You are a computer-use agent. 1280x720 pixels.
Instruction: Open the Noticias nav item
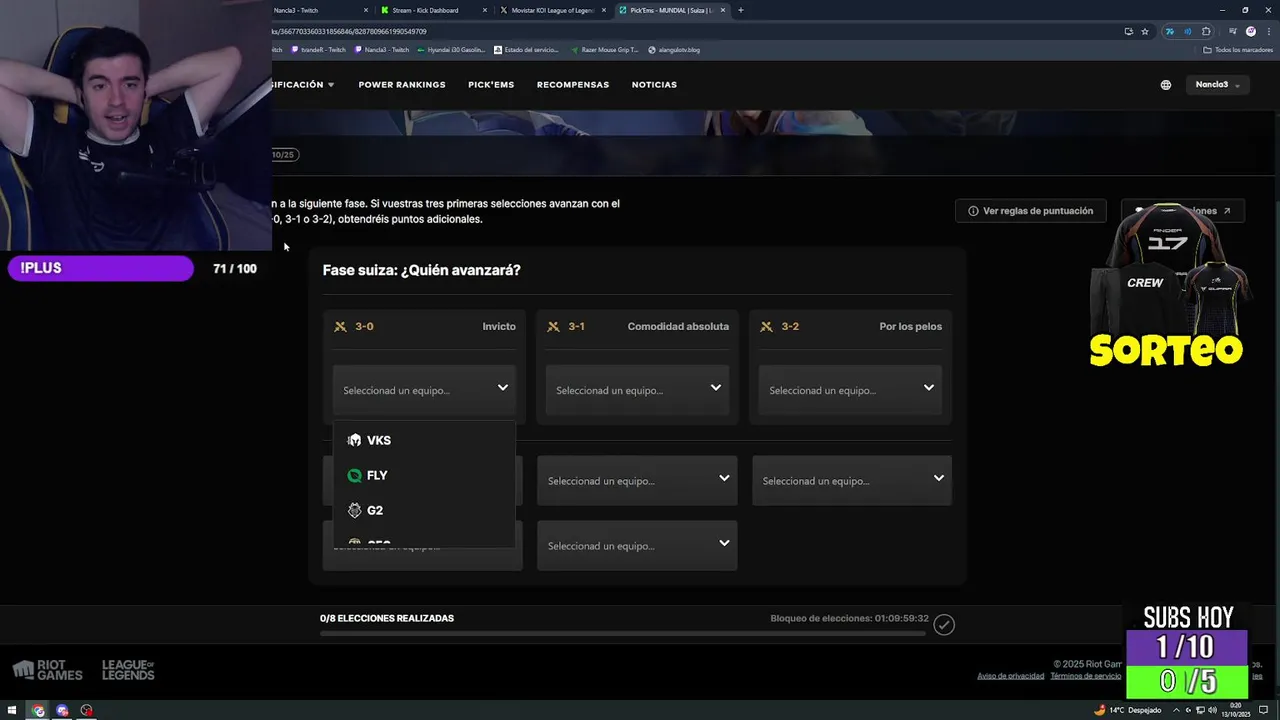(654, 85)
